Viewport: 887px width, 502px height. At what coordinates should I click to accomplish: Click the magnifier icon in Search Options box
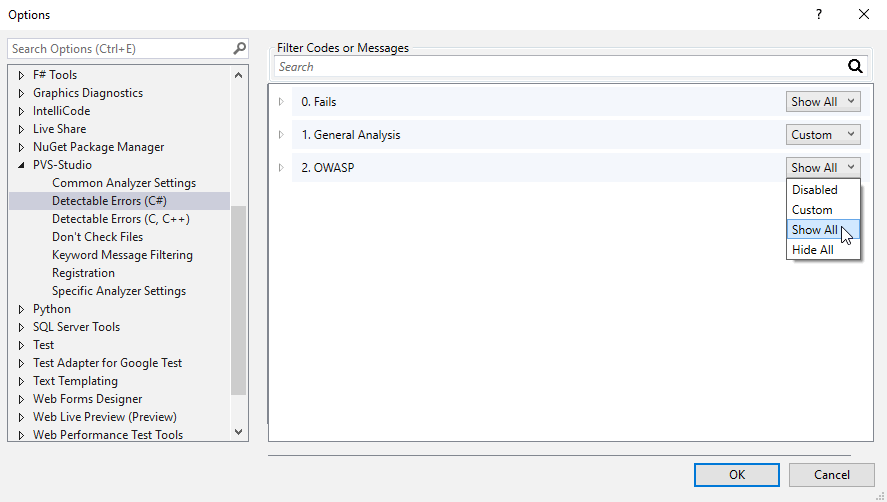[x=240, y=49]
